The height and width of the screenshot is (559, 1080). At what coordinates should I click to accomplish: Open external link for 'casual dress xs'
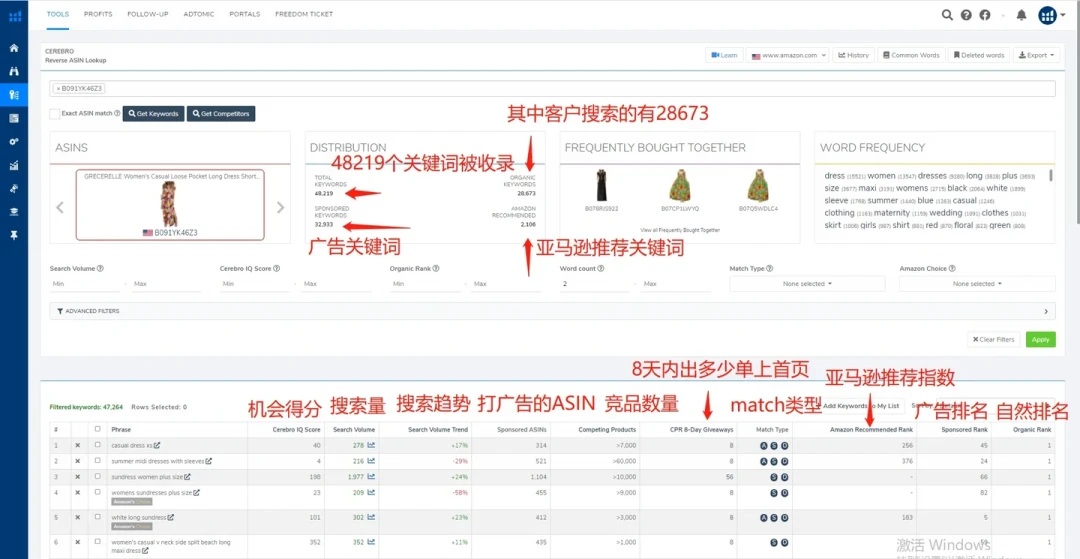point(158,445)
